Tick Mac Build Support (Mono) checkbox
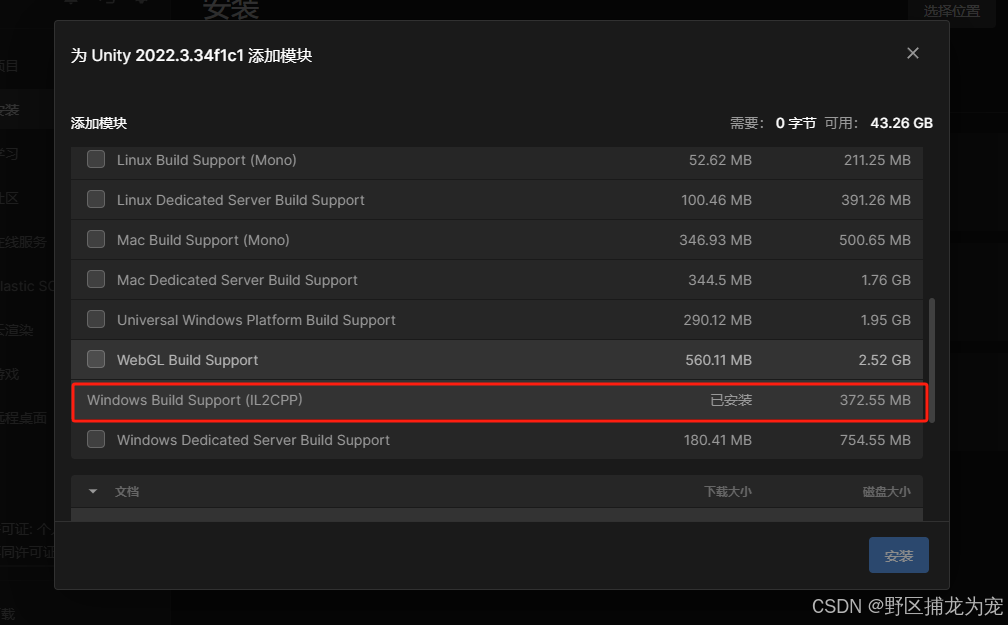The height and width of the screenshot is (625, 1008). pos(96,239)
